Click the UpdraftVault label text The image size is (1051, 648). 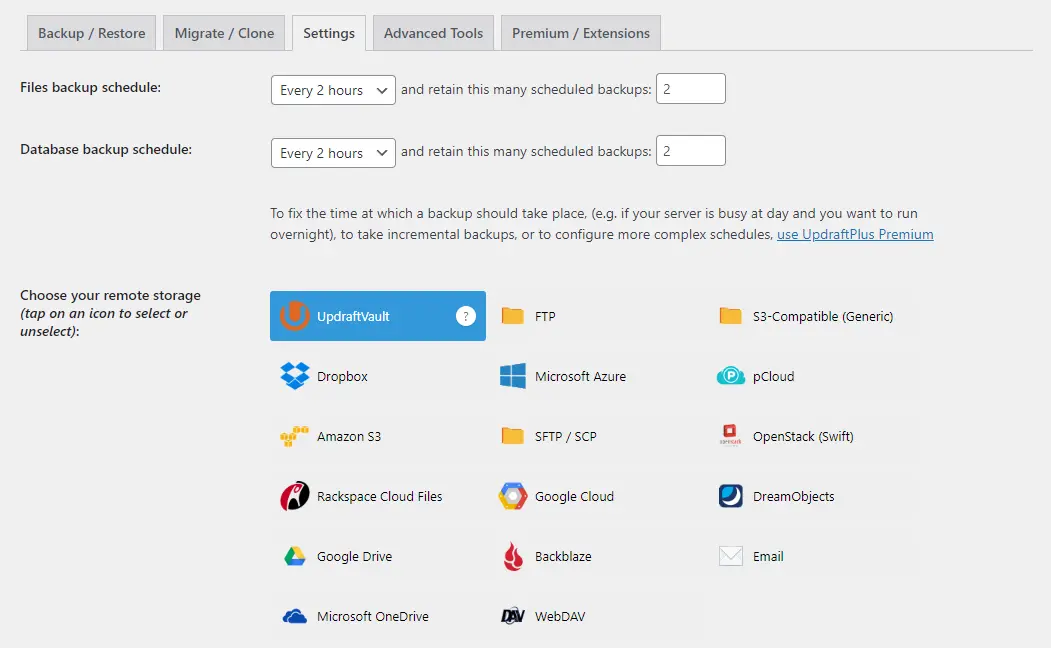353,316
